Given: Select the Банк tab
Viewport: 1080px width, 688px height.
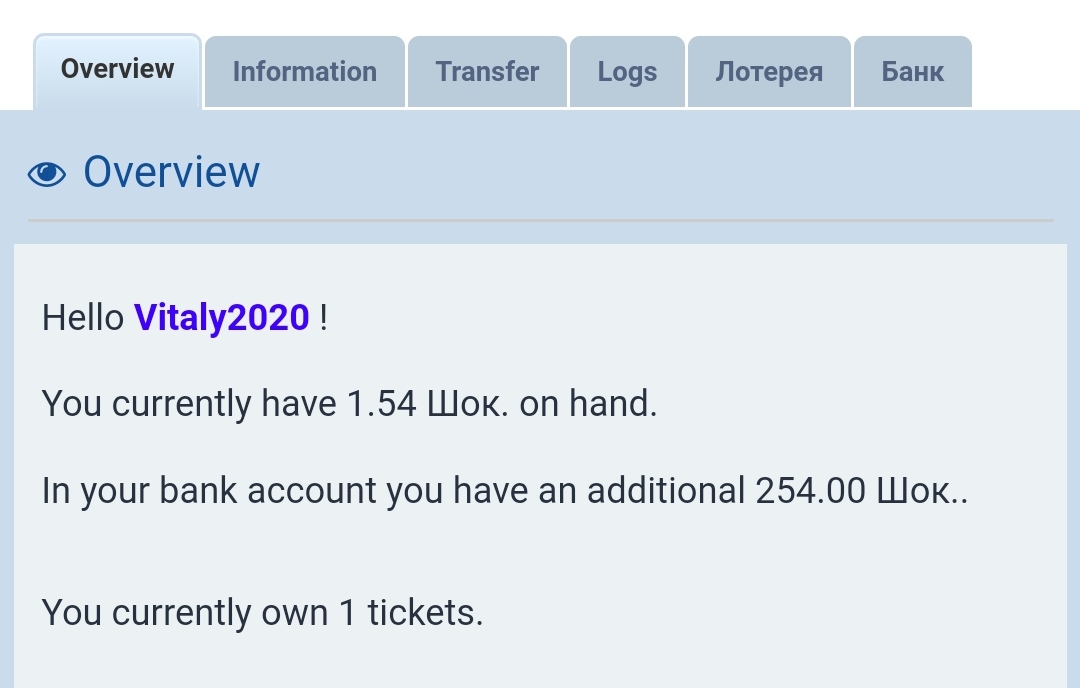Looking at the screenshot, I should click(x=912, y=72).
